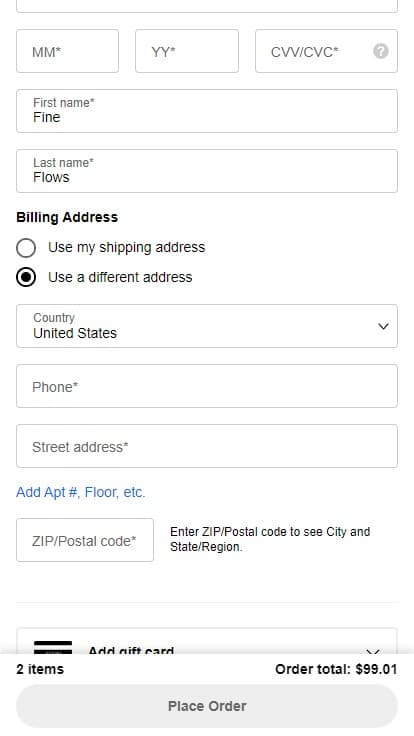Click the gift card icon
This screenshot has height=736, width=414.
tap(53, 647)
